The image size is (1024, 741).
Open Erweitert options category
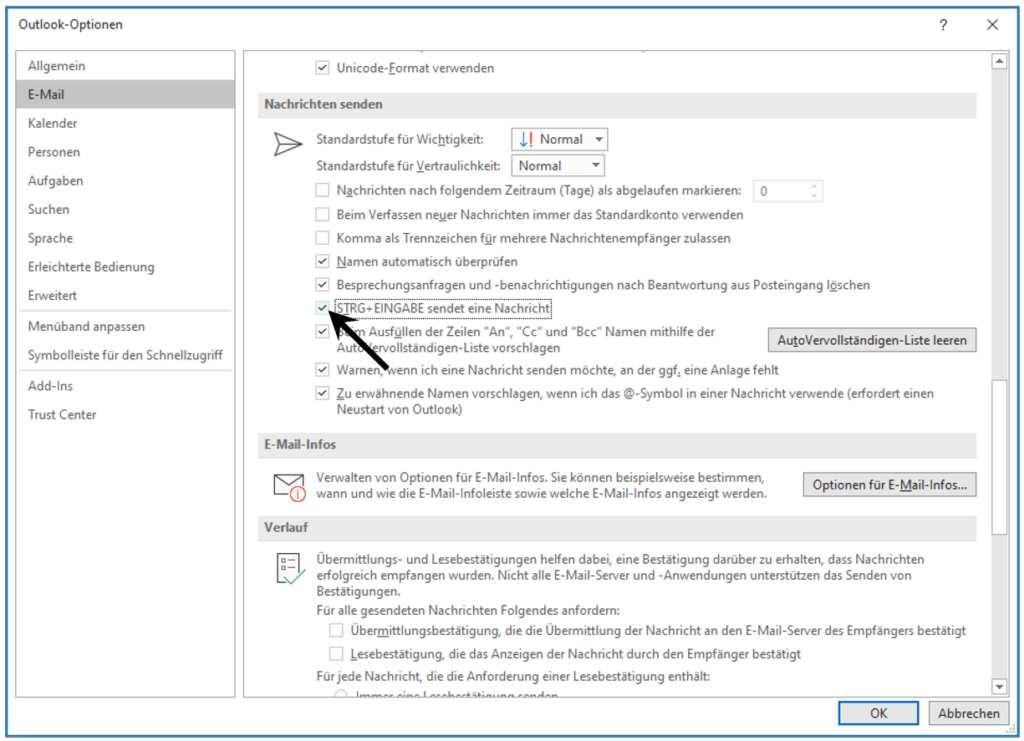click(125, 296)
